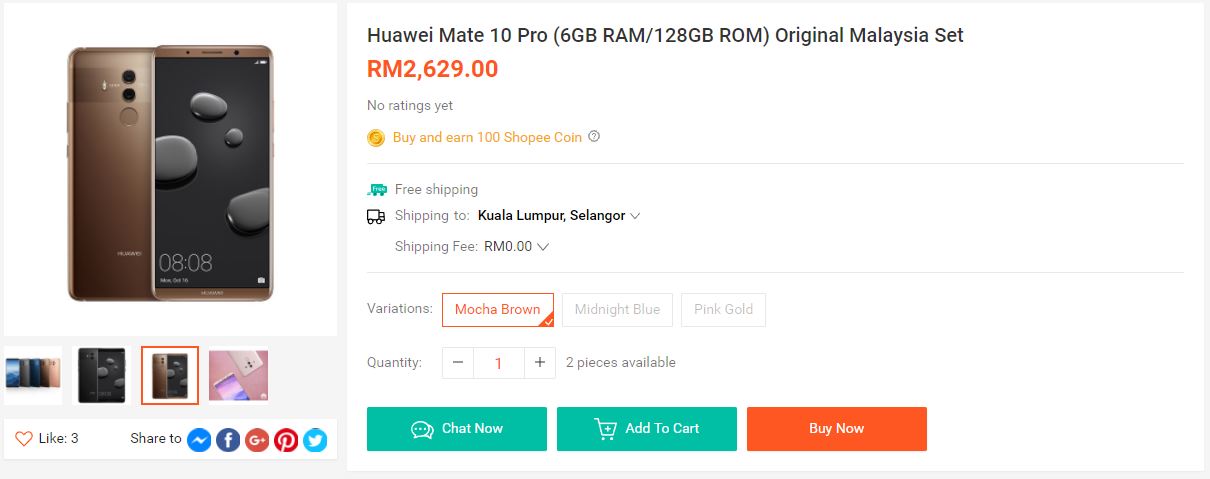Select Mocha Brown variation

[x=498, y=310]
